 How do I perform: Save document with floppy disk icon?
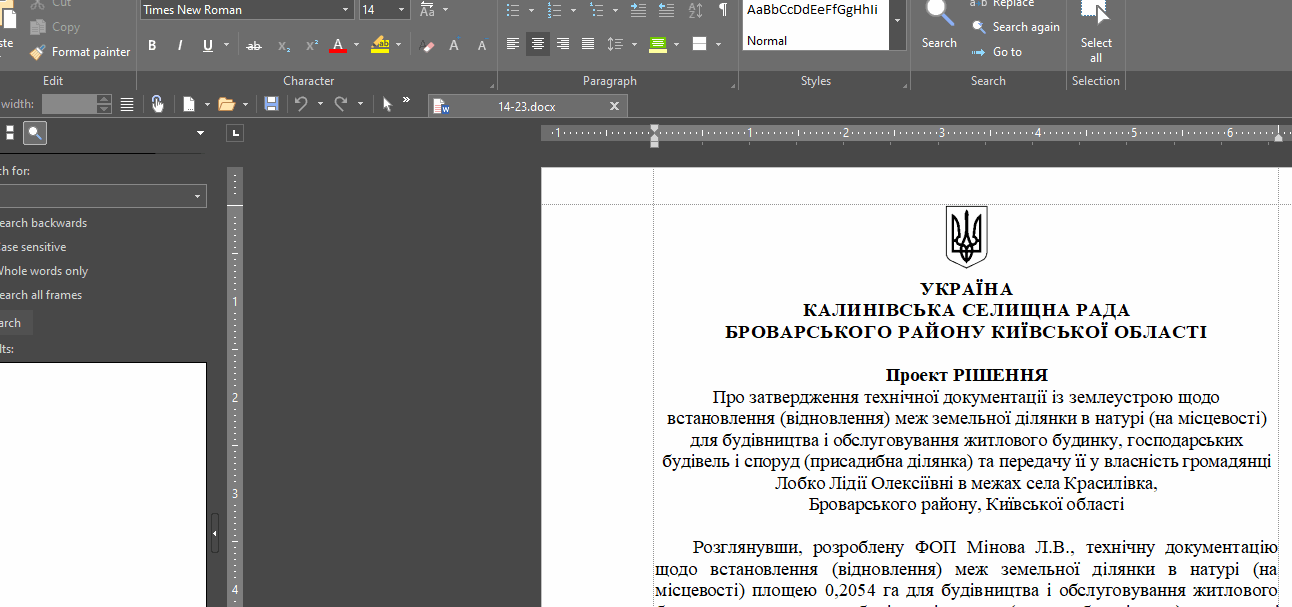[271, 104]
